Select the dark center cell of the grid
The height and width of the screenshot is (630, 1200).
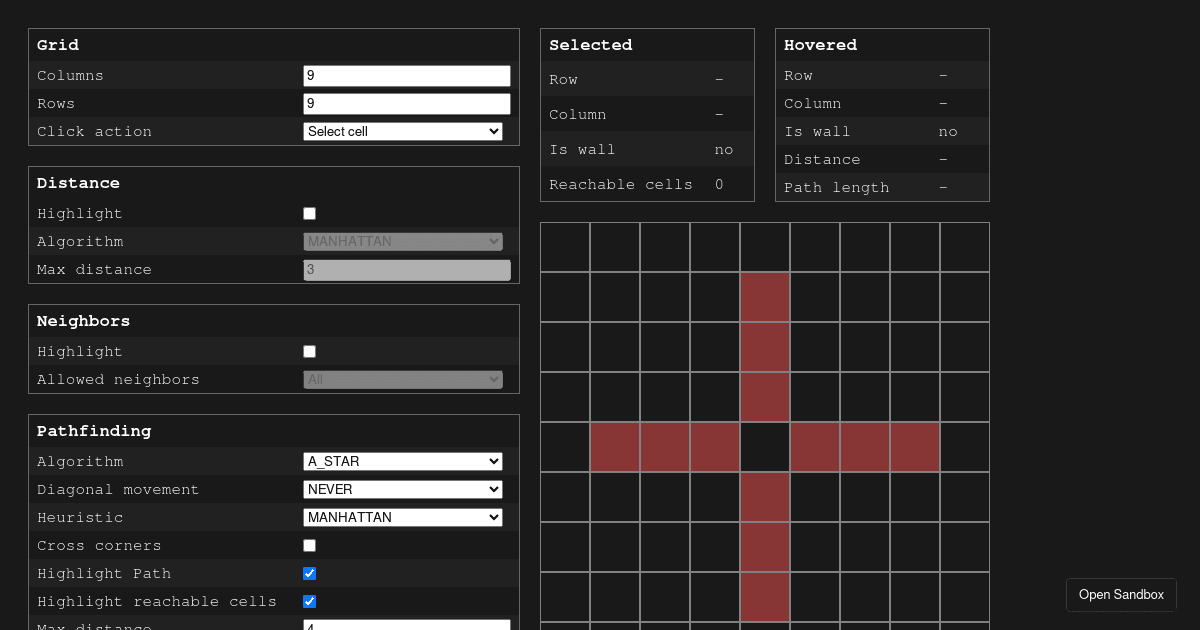(765, 447)
